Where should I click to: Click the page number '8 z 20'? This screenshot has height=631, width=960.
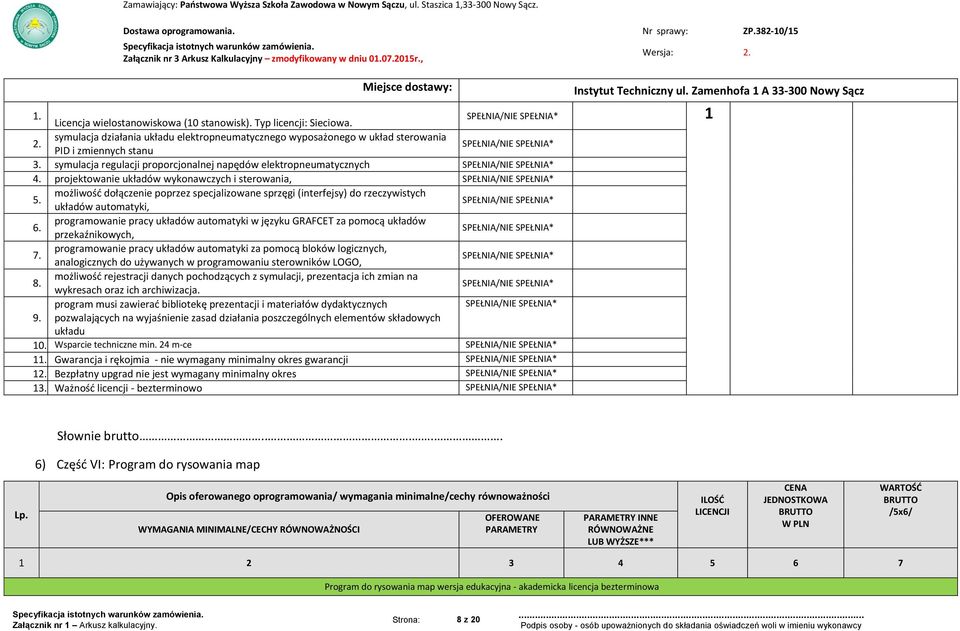pos(468,619)
